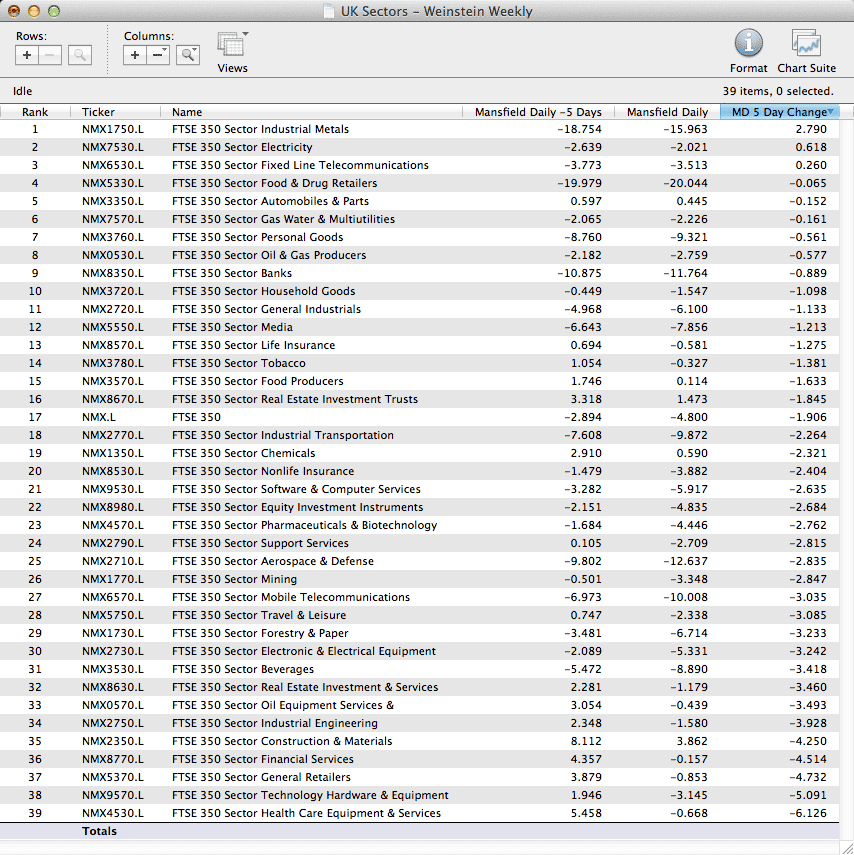
Task: Sort by Mansfield Daily -5 Days column
Action: [x=537, y=112]
